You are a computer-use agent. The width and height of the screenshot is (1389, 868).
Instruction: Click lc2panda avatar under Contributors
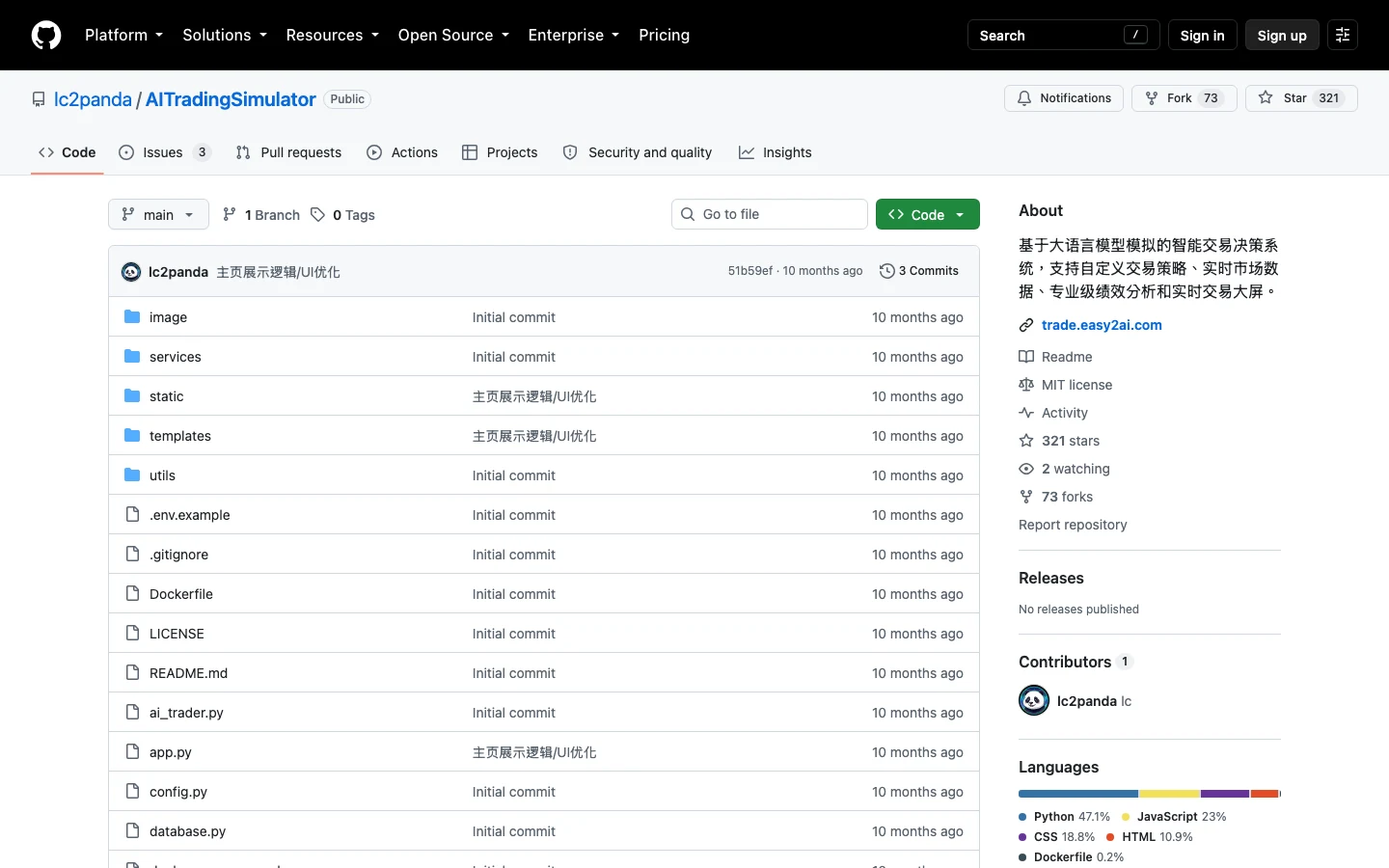click(x=1034, y=700)
